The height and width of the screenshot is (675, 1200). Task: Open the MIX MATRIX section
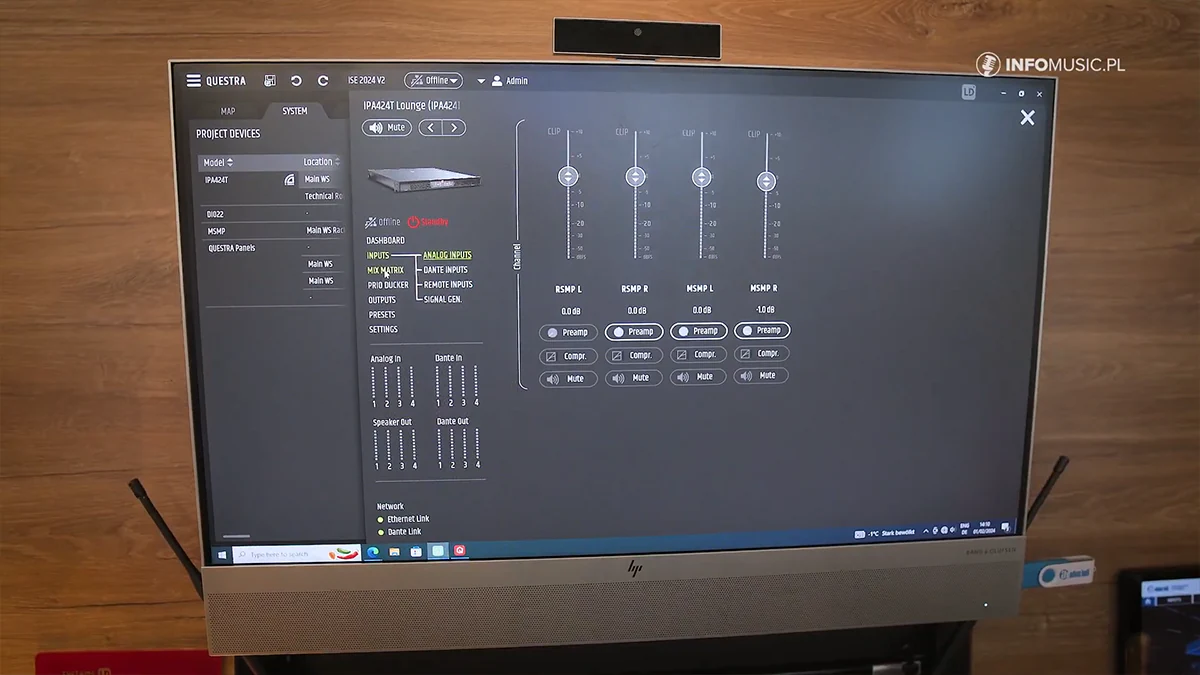(386, 271)
